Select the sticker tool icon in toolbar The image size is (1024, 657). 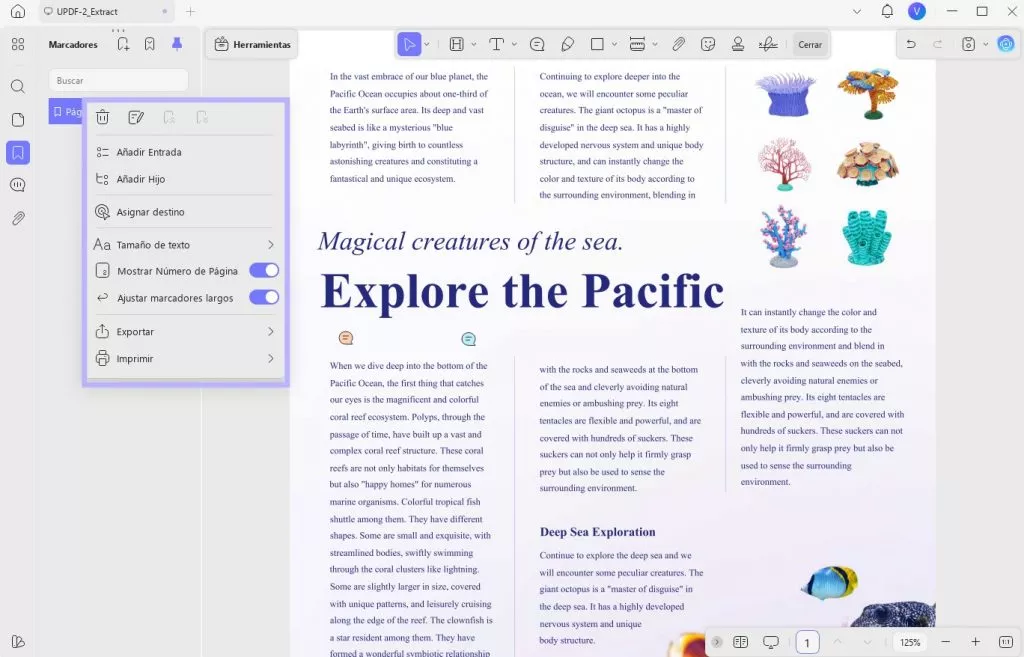(708, 44)
